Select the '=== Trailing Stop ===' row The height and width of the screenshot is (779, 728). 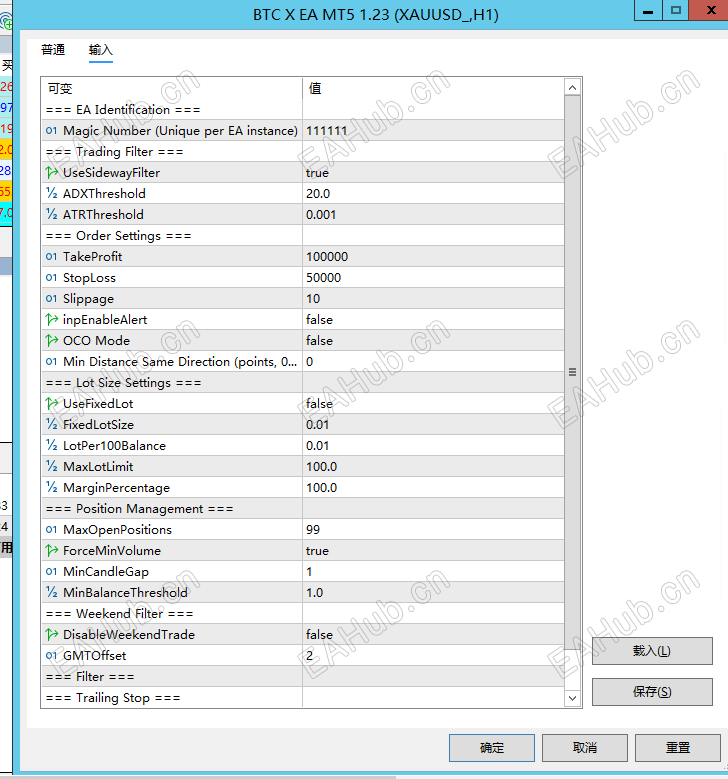(303, 698)
